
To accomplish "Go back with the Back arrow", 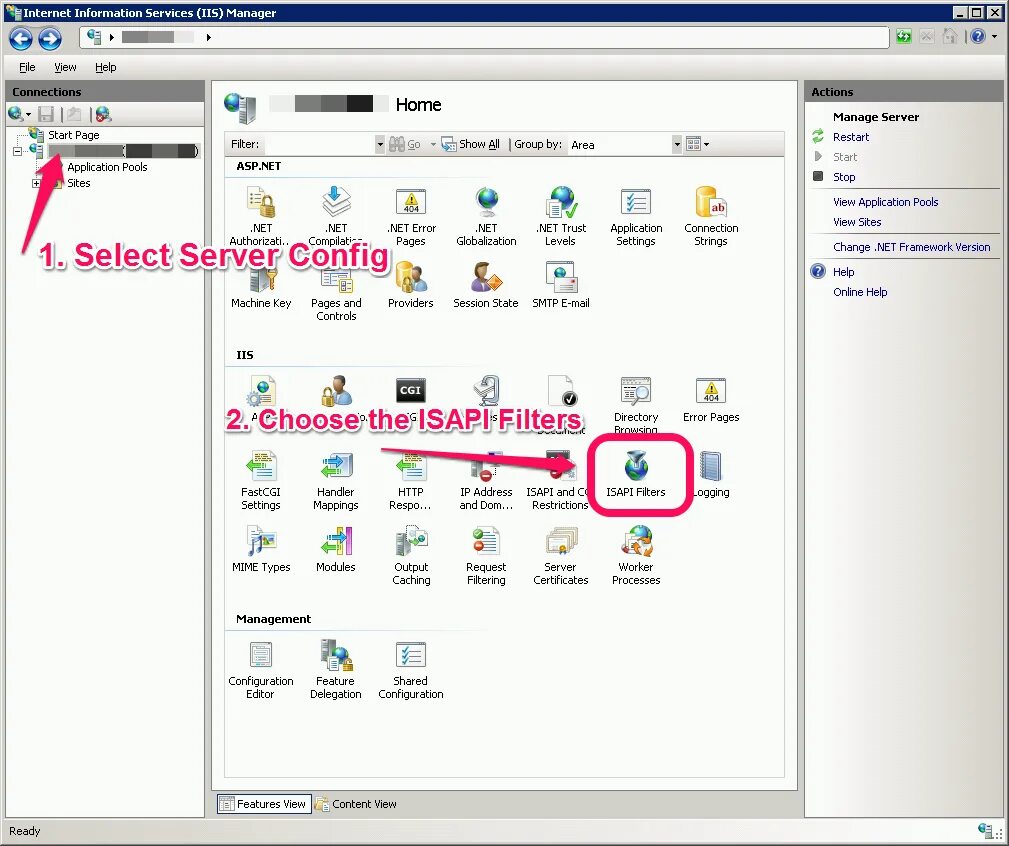I will click(x=21, y=39).
